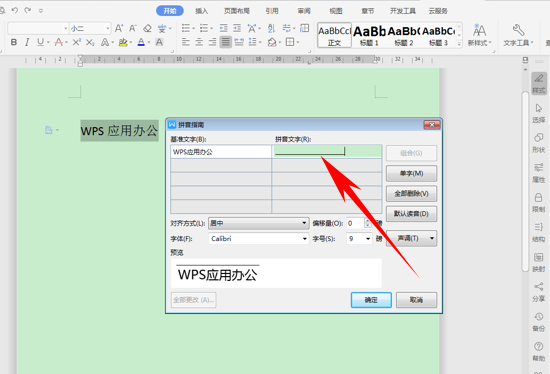Open the 声调(T) dropdown button

pos(411,239)
